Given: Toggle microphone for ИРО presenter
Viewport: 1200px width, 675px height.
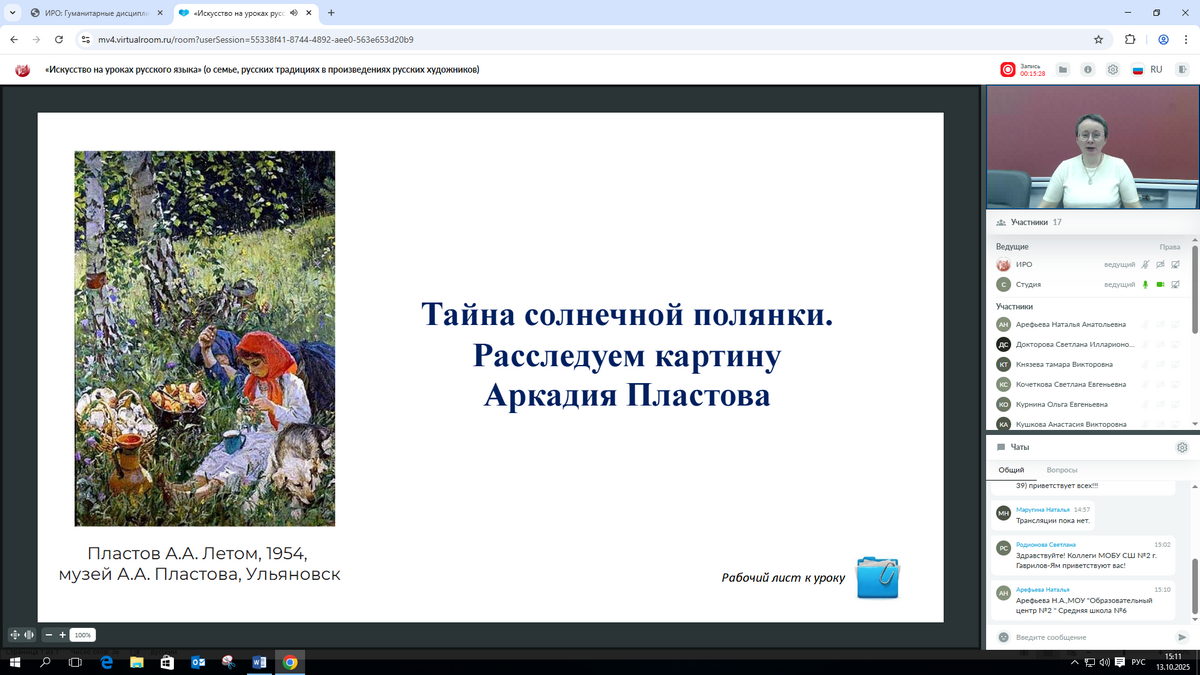Looking at the screenshot, I should point(1145,265).
